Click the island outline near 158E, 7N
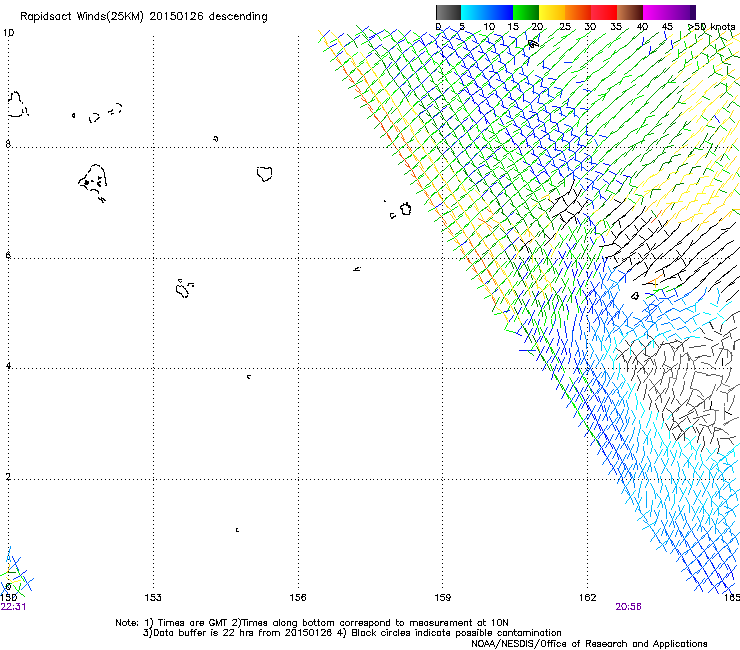The width and height of the screenshot is (740, 650). point(405,209)
